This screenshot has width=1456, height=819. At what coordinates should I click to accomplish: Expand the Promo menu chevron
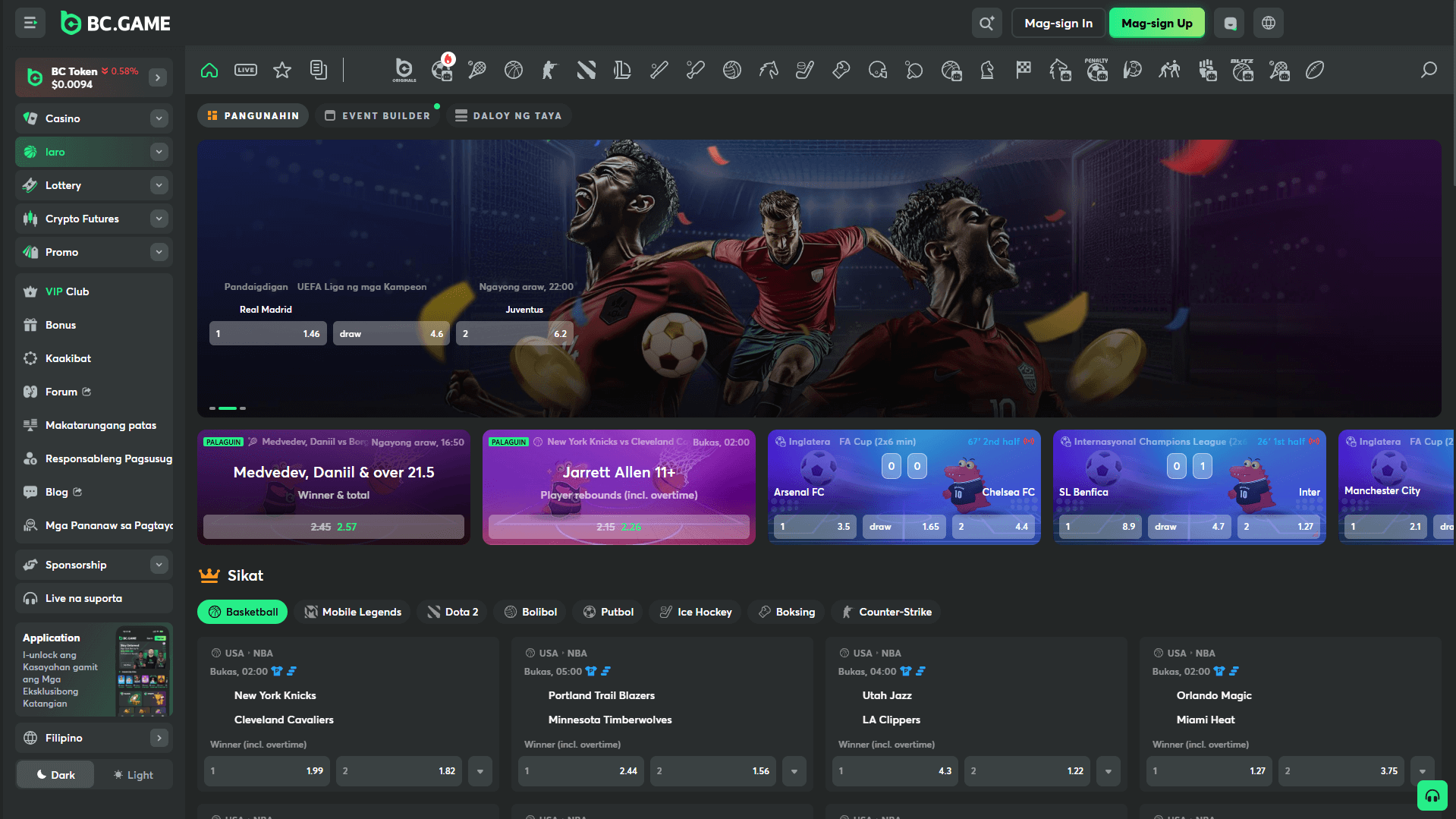159,252
